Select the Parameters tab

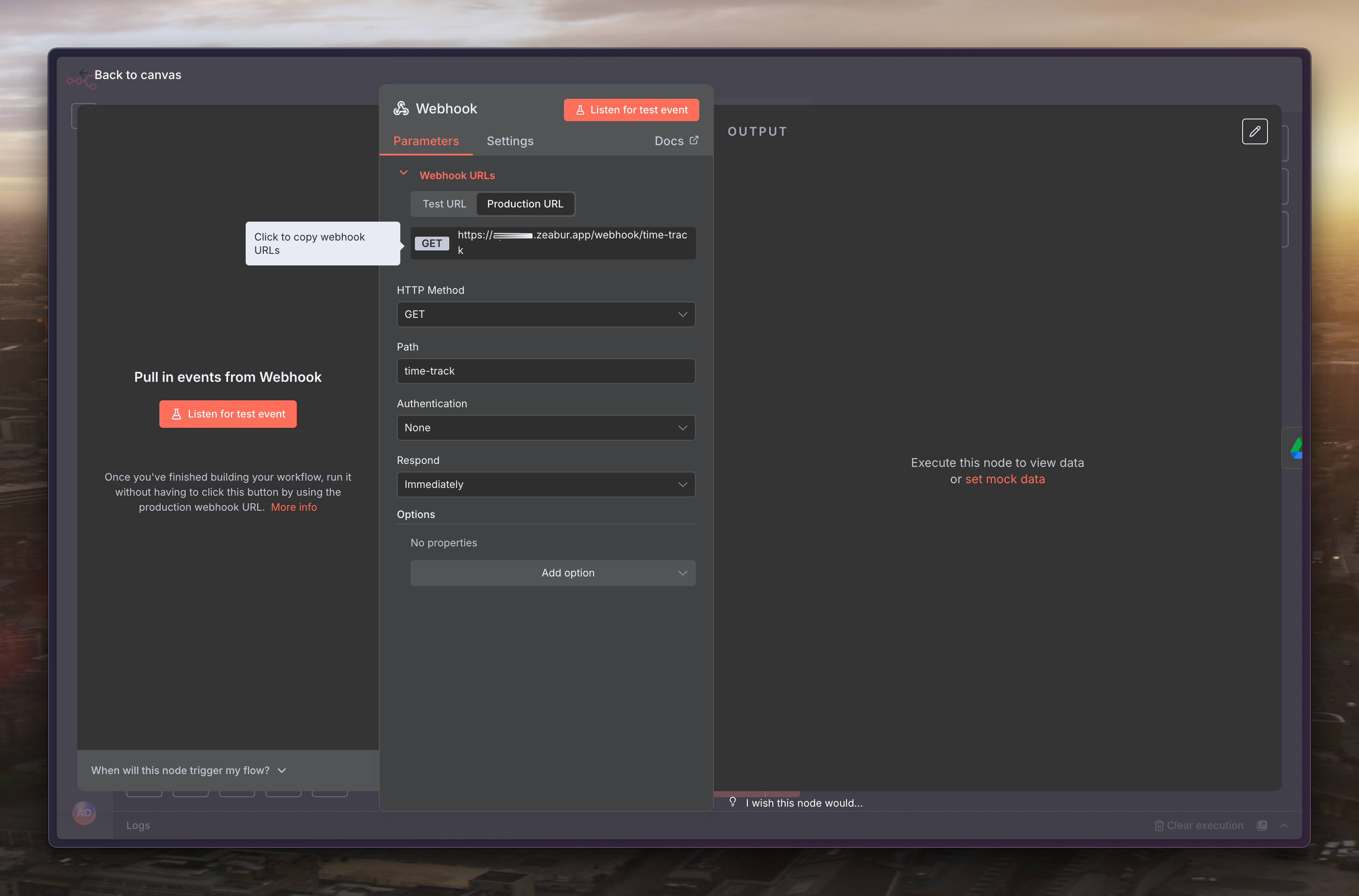(426, 141)
